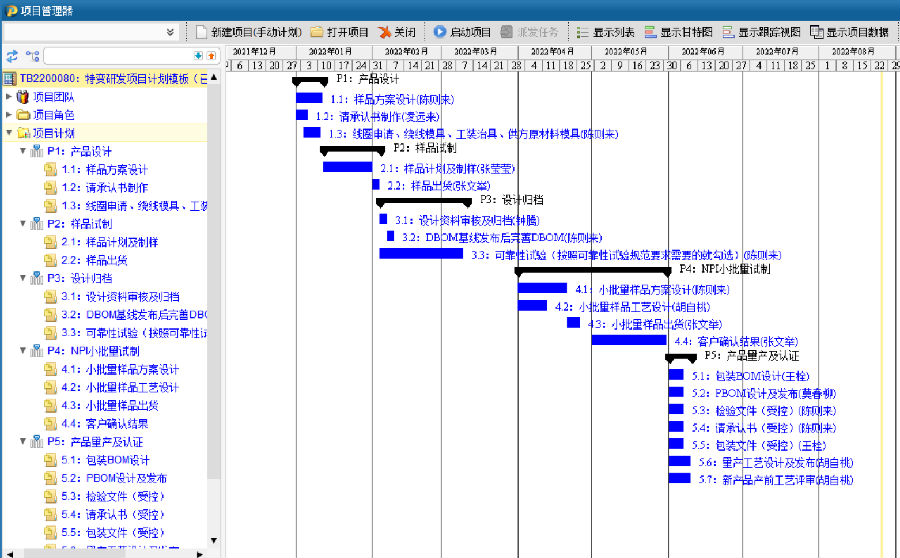Collapse the P3: 设计归档 tree node
This screenshot has width=900, height=558.
[23, 278]
